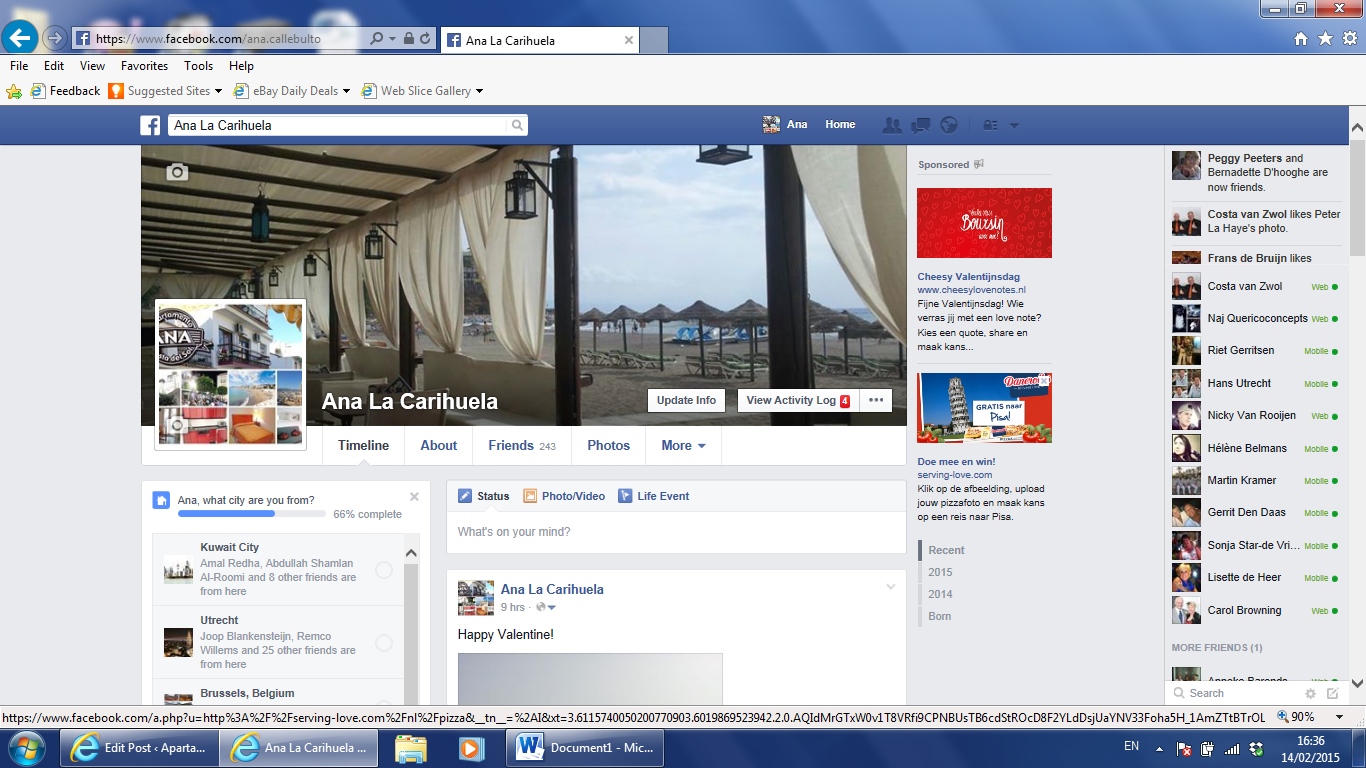Open the Favorites menu

coord(144,66)
